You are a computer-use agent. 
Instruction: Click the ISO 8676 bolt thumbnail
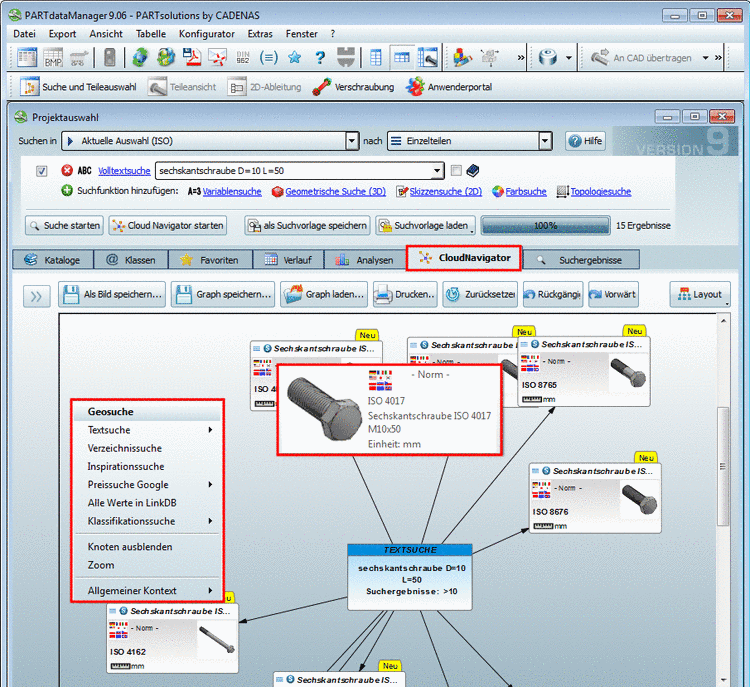[640, 499]
